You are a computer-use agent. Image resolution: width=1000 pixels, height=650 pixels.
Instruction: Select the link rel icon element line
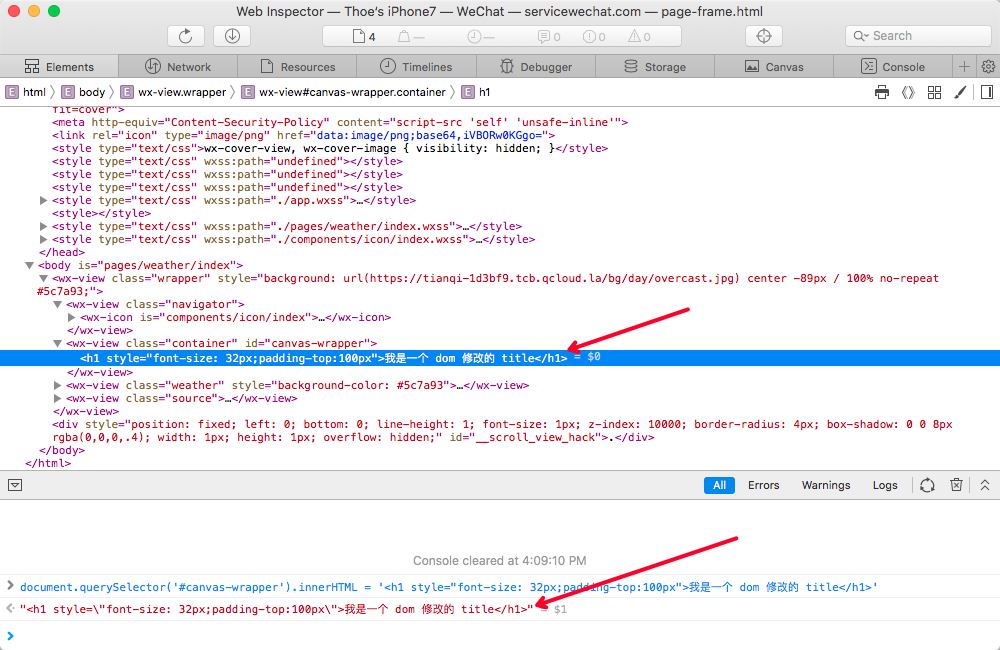tap(304, 135)
